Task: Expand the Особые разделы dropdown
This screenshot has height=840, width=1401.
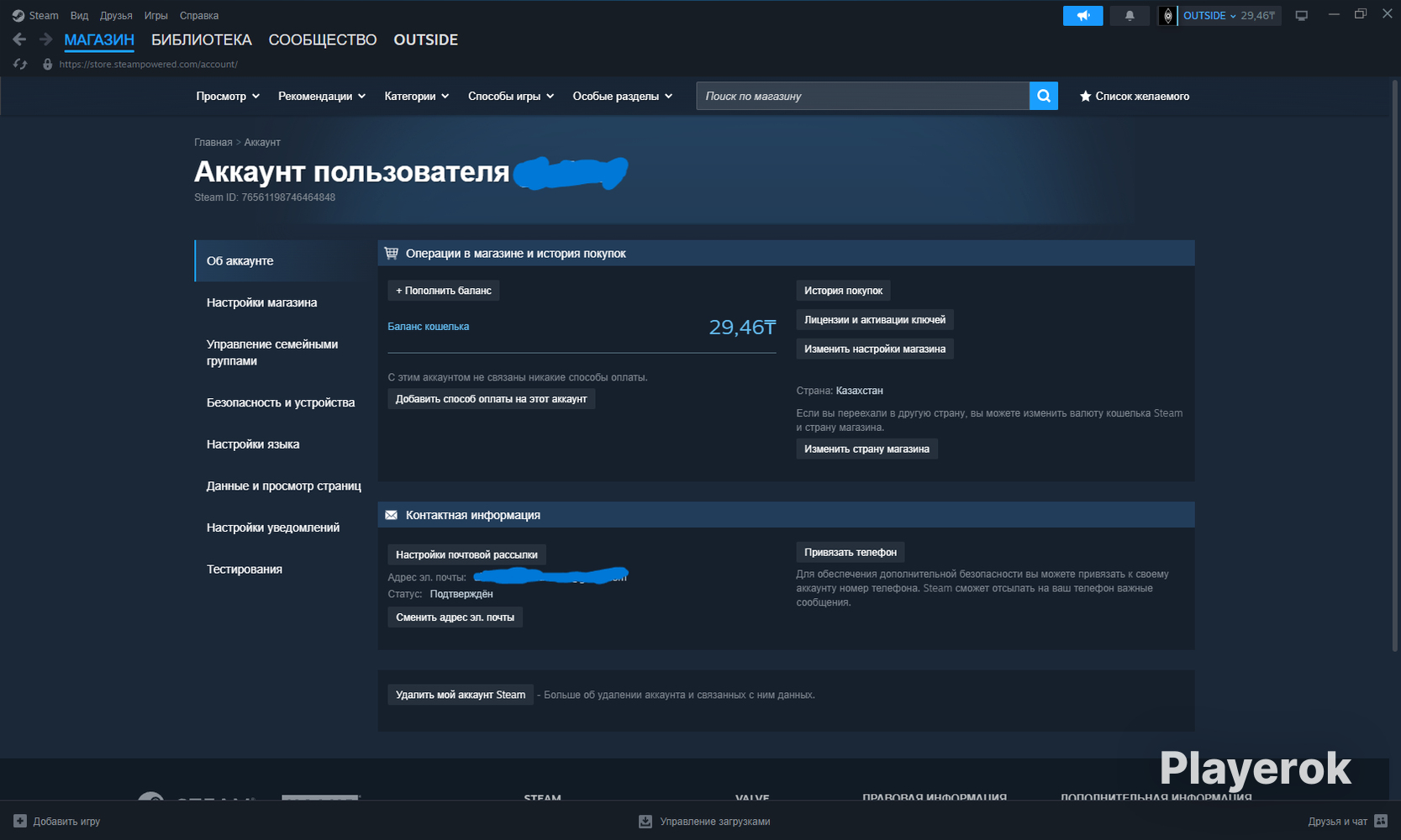Action: (x=623, y=96)
